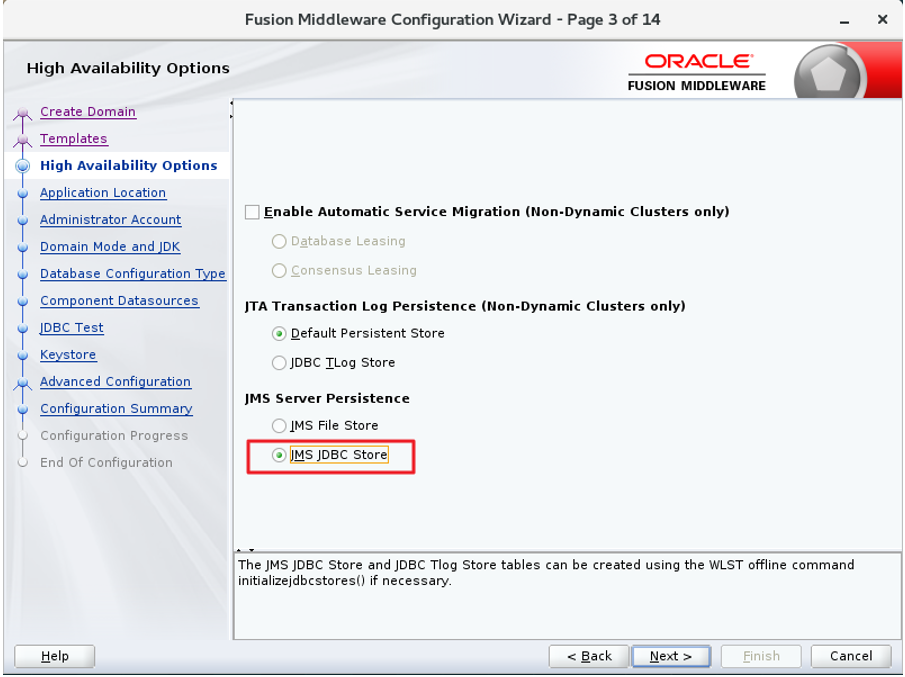
Task: Select JMS JDBC Store radio button
Action: point(279,455)
